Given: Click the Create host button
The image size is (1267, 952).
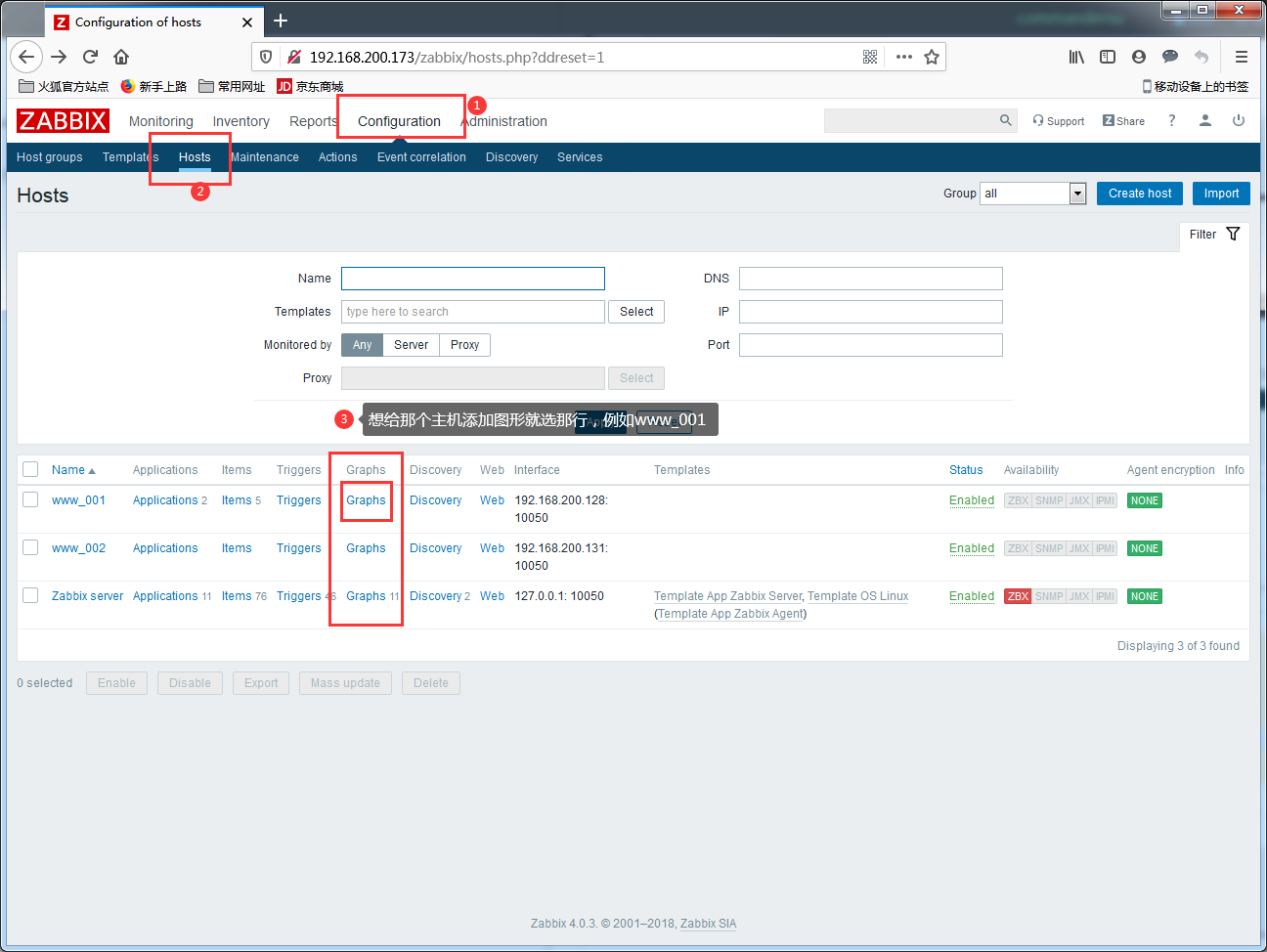Looking at the screenshot, I should pos(1140,194).
